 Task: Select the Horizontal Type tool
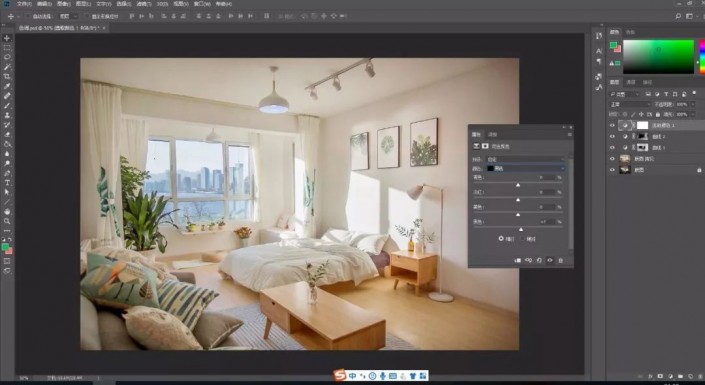[7, 183]
